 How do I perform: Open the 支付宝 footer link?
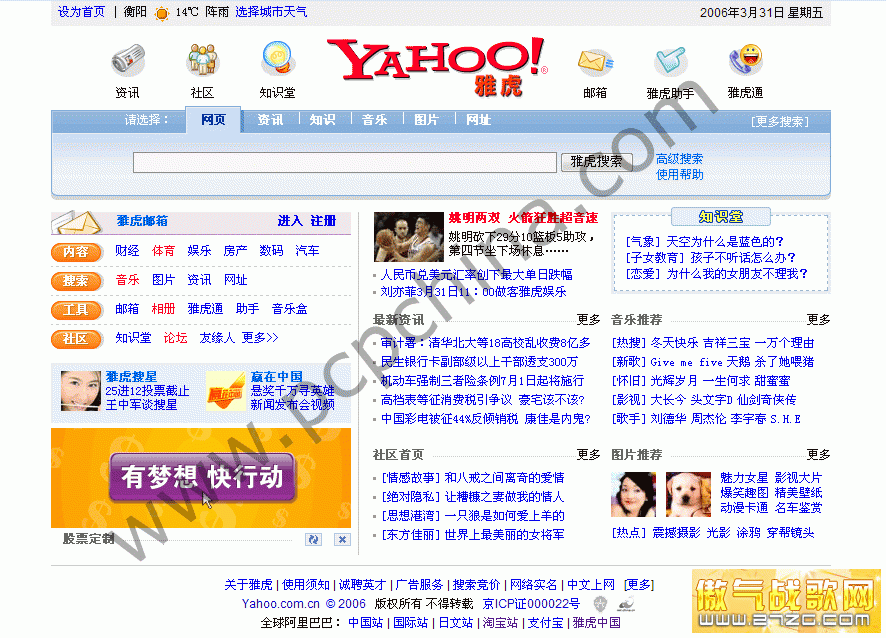pyautogui.click(x=545, y=623)
